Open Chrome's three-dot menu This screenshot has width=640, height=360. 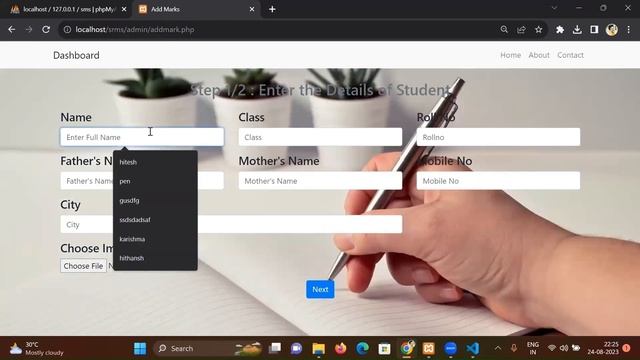point(629,29)
